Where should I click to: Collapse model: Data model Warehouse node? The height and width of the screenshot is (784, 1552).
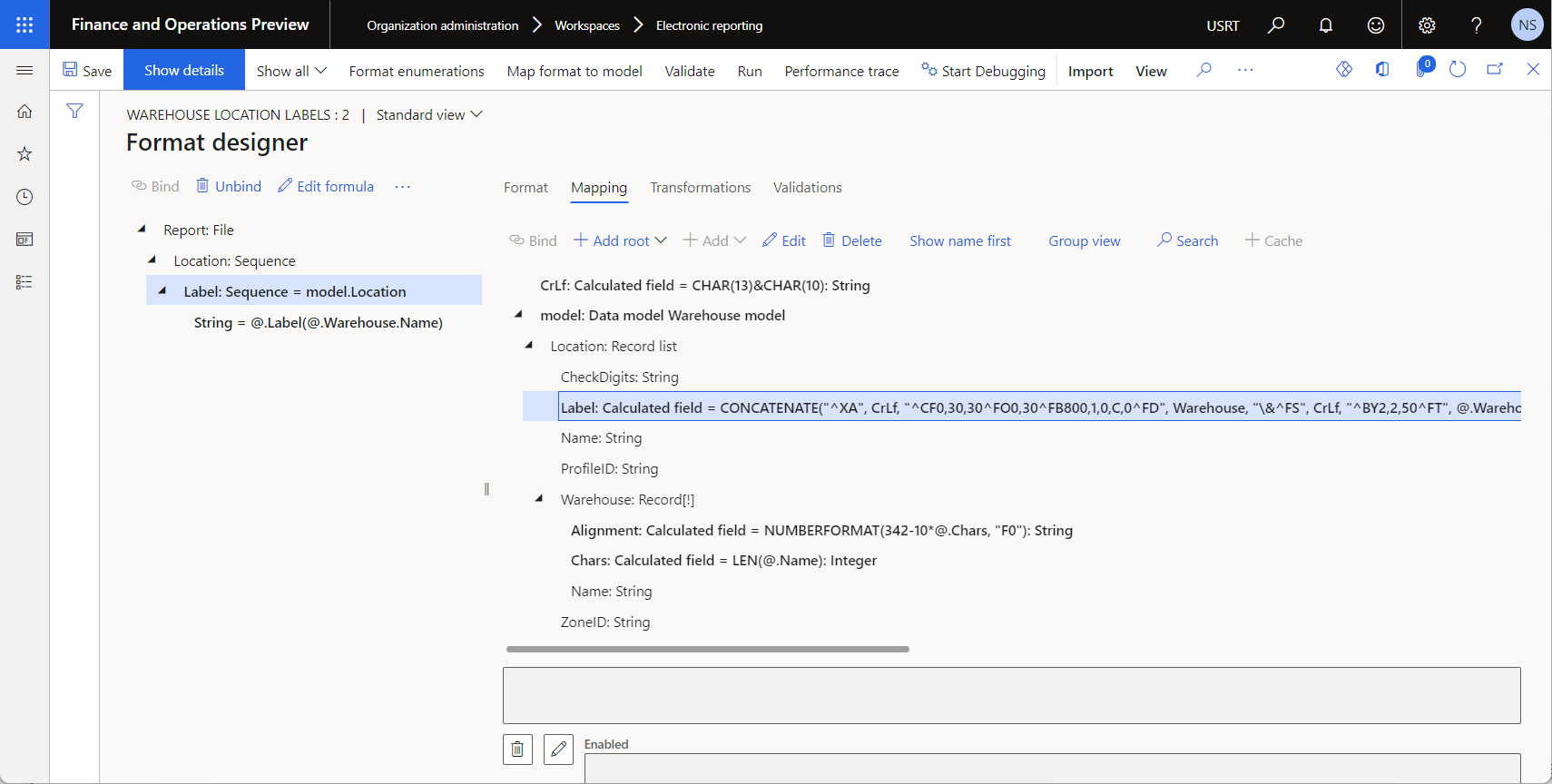point(518,315)
